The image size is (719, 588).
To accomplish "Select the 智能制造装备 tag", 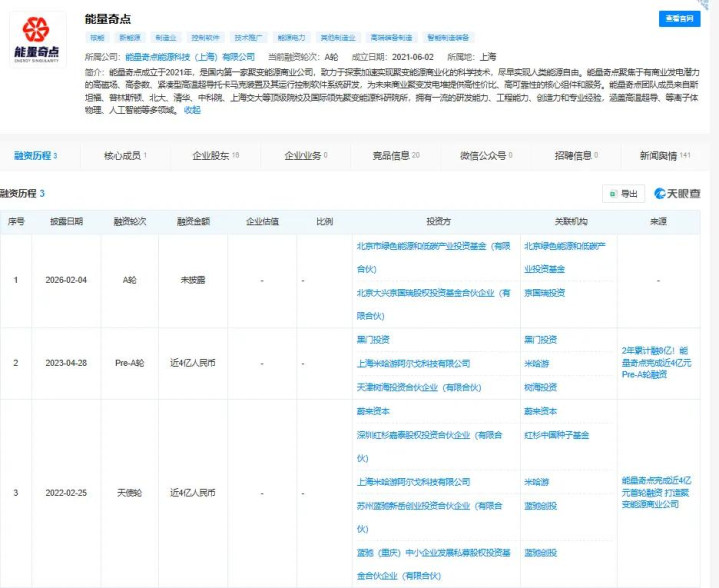I will click(x=448, y=38).
